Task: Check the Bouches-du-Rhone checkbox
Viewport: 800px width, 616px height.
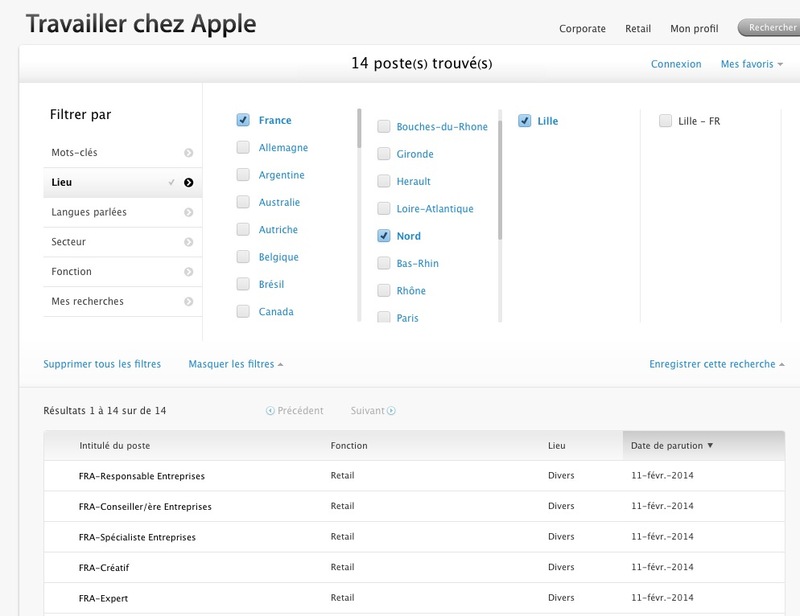Action: tap(384, 127)
